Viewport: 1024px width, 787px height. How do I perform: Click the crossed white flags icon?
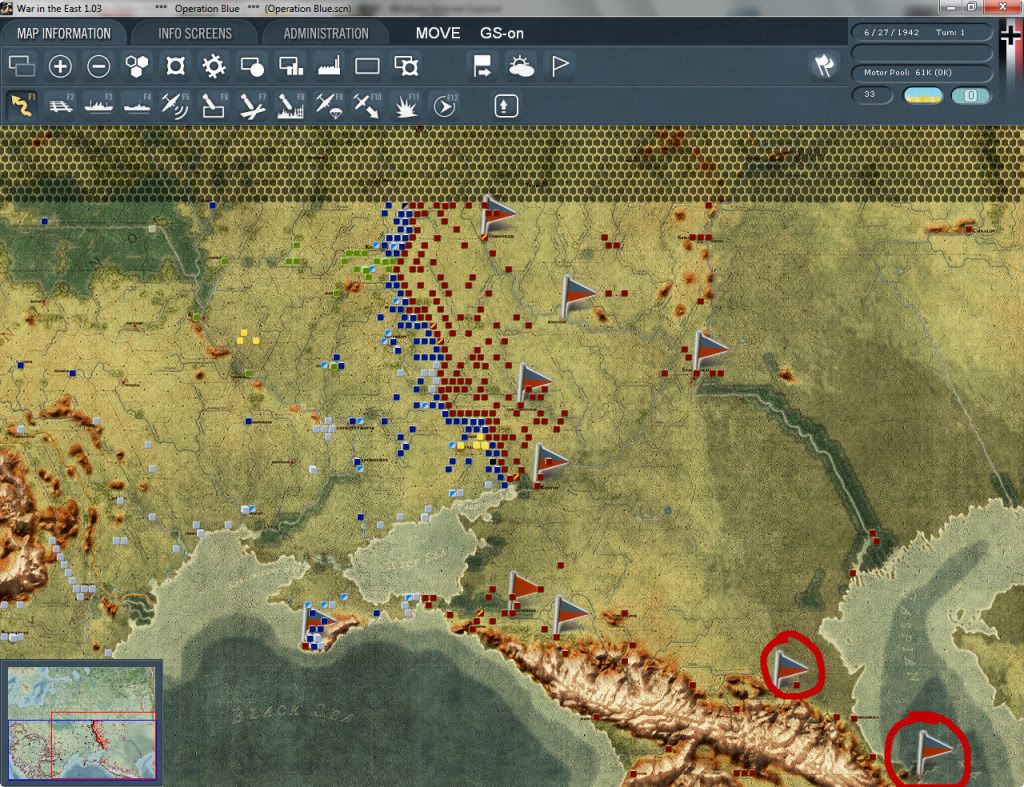coord(824,65)
